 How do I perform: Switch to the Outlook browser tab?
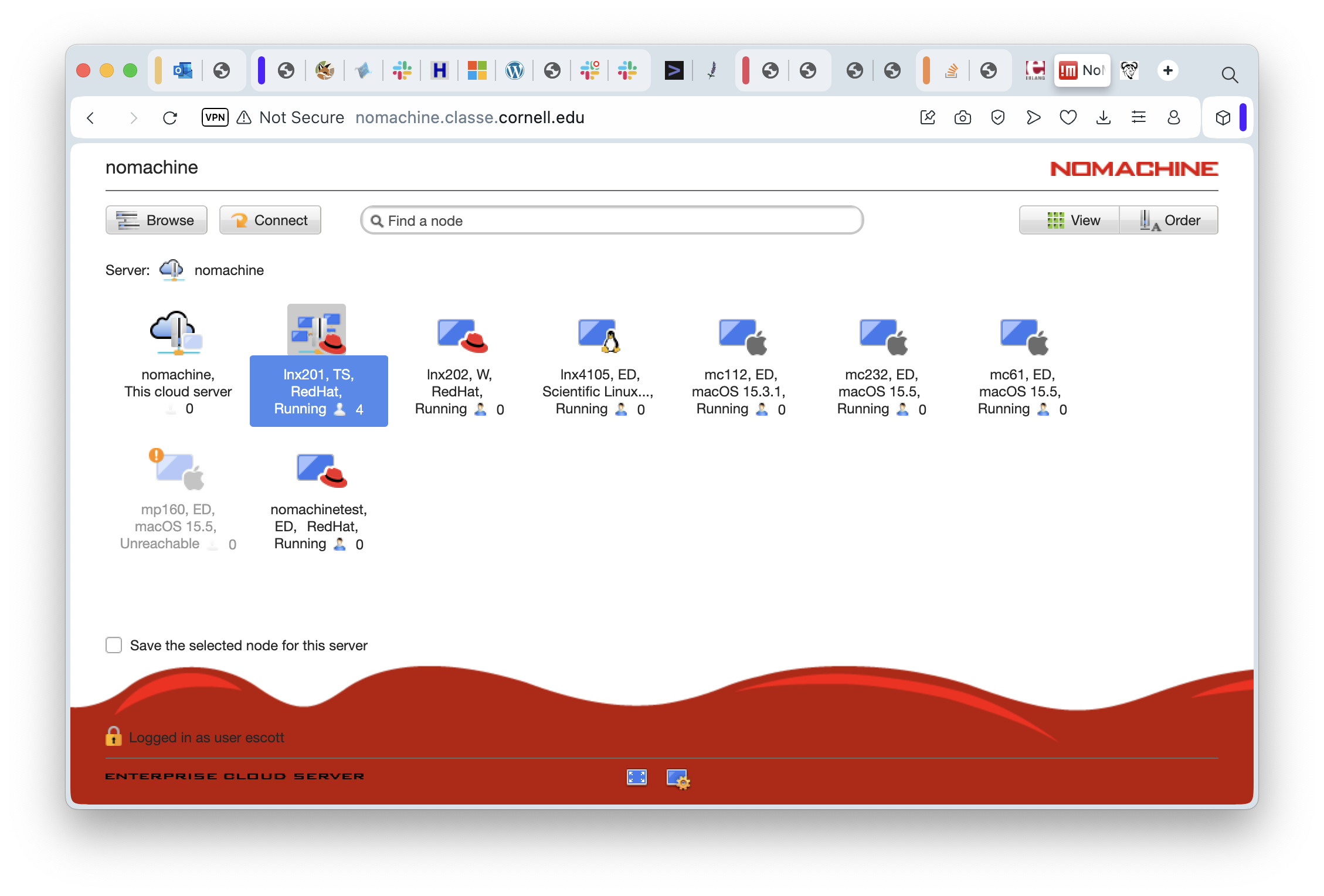pyautogui.click(x=182, y=71)
